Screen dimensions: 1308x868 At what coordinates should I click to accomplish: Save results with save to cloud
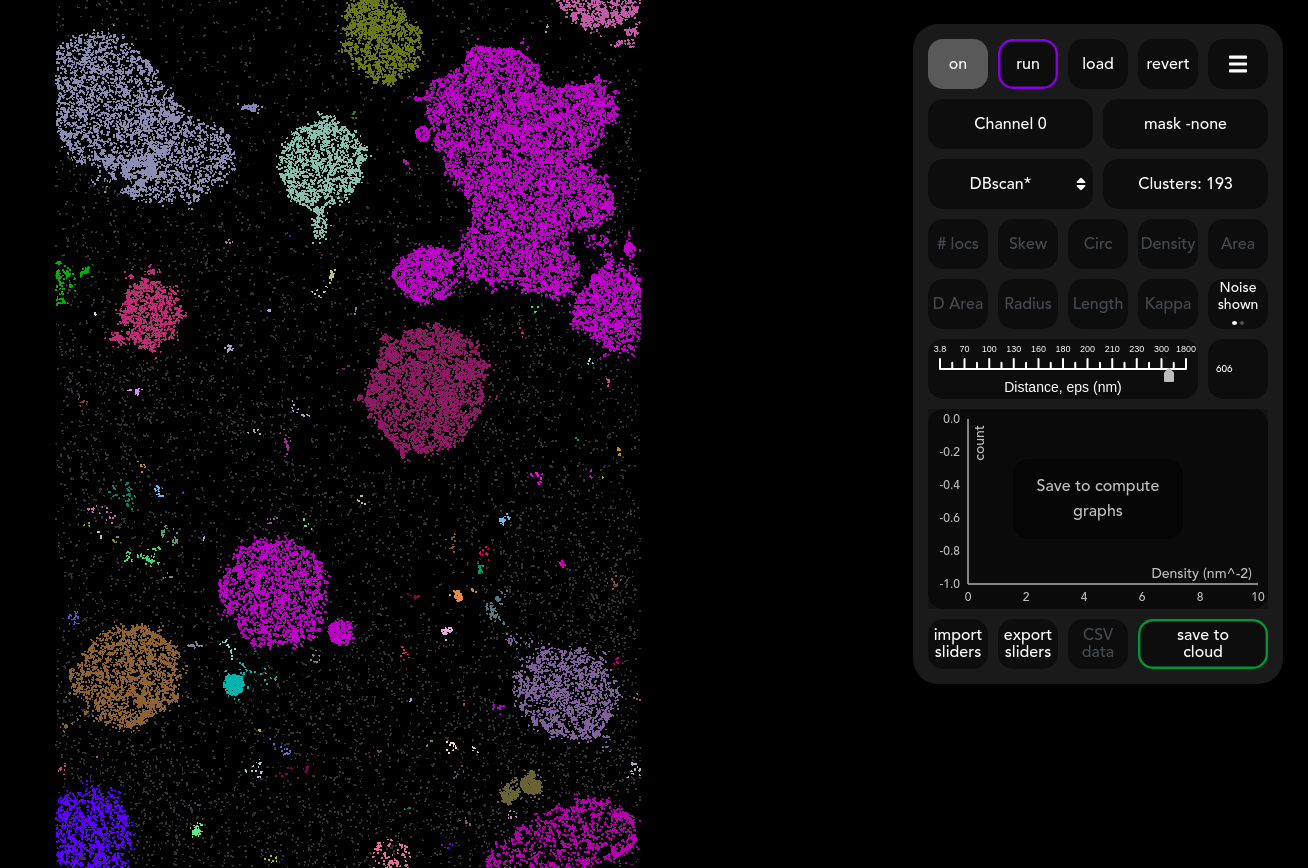click(1202, 643)
